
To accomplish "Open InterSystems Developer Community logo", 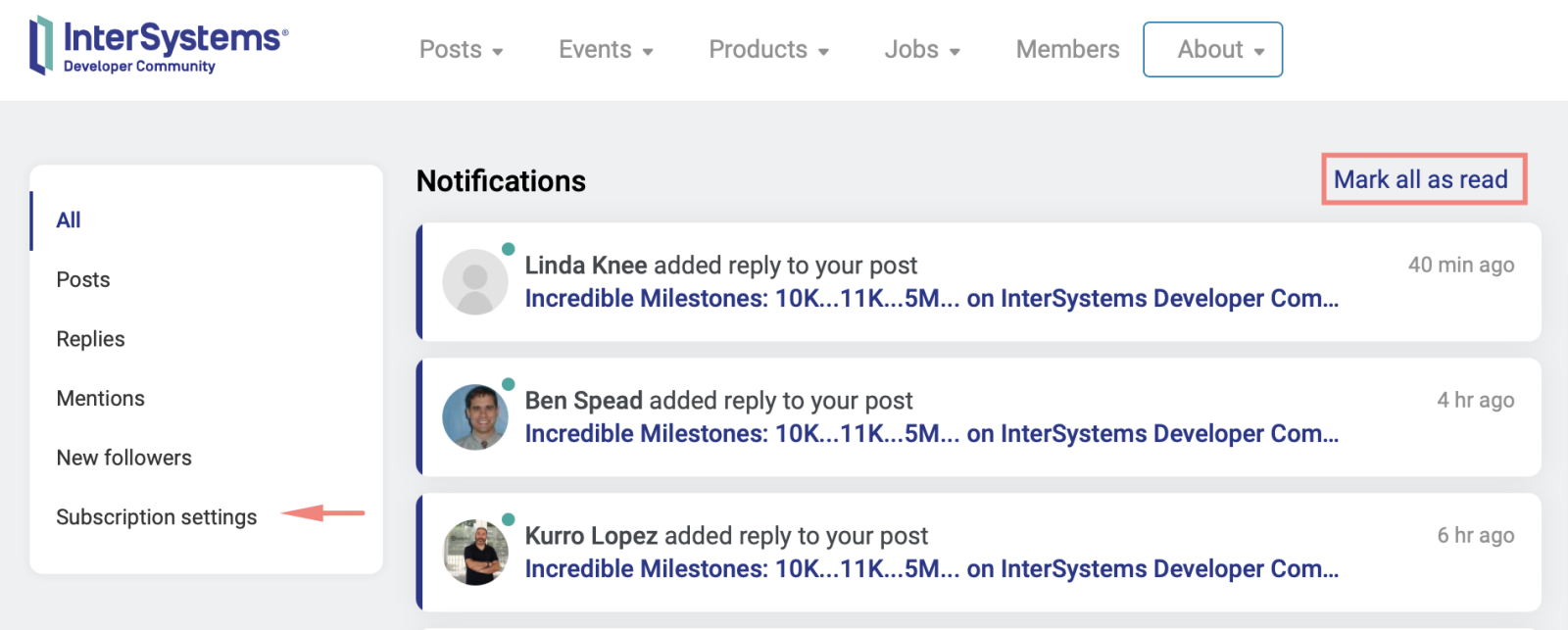I will 159,46.
